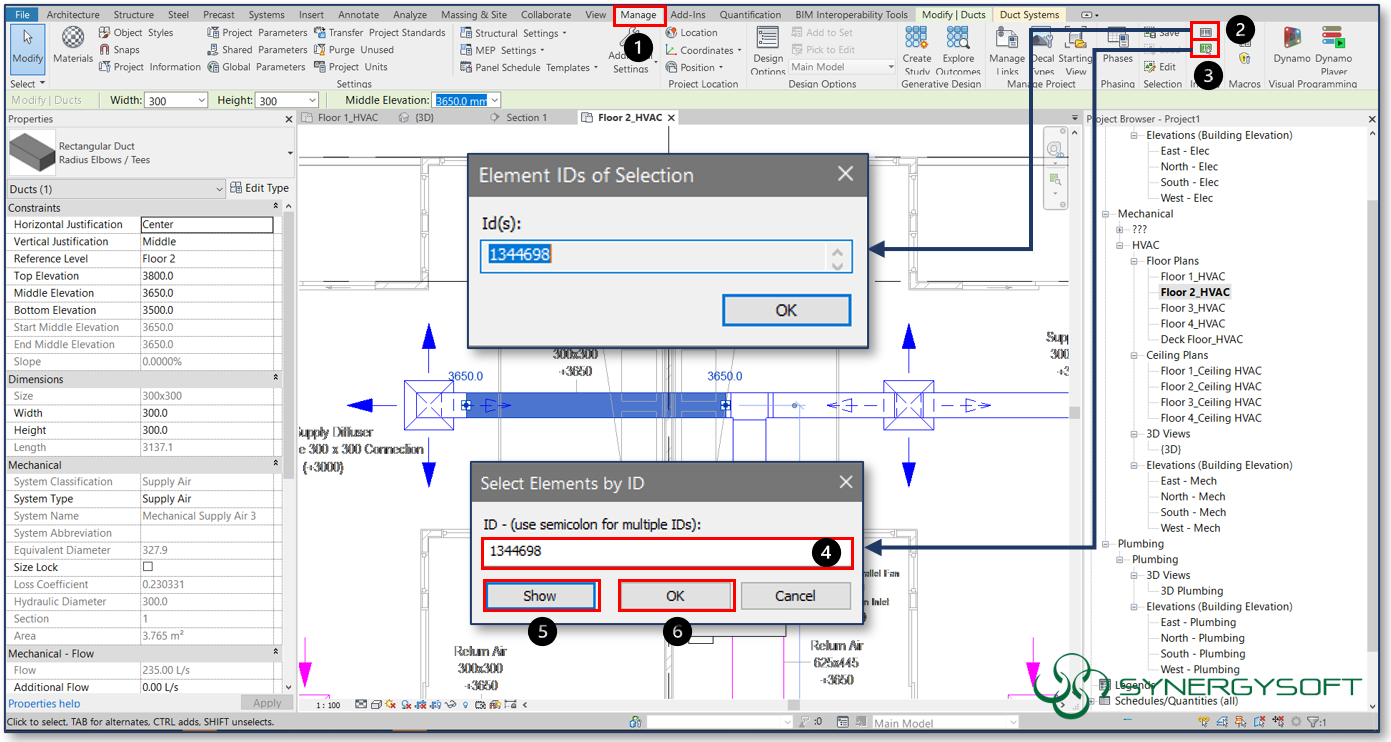1391x742 pixels.
Task: Open Explore Outcomes
Action: coord(958,45)
